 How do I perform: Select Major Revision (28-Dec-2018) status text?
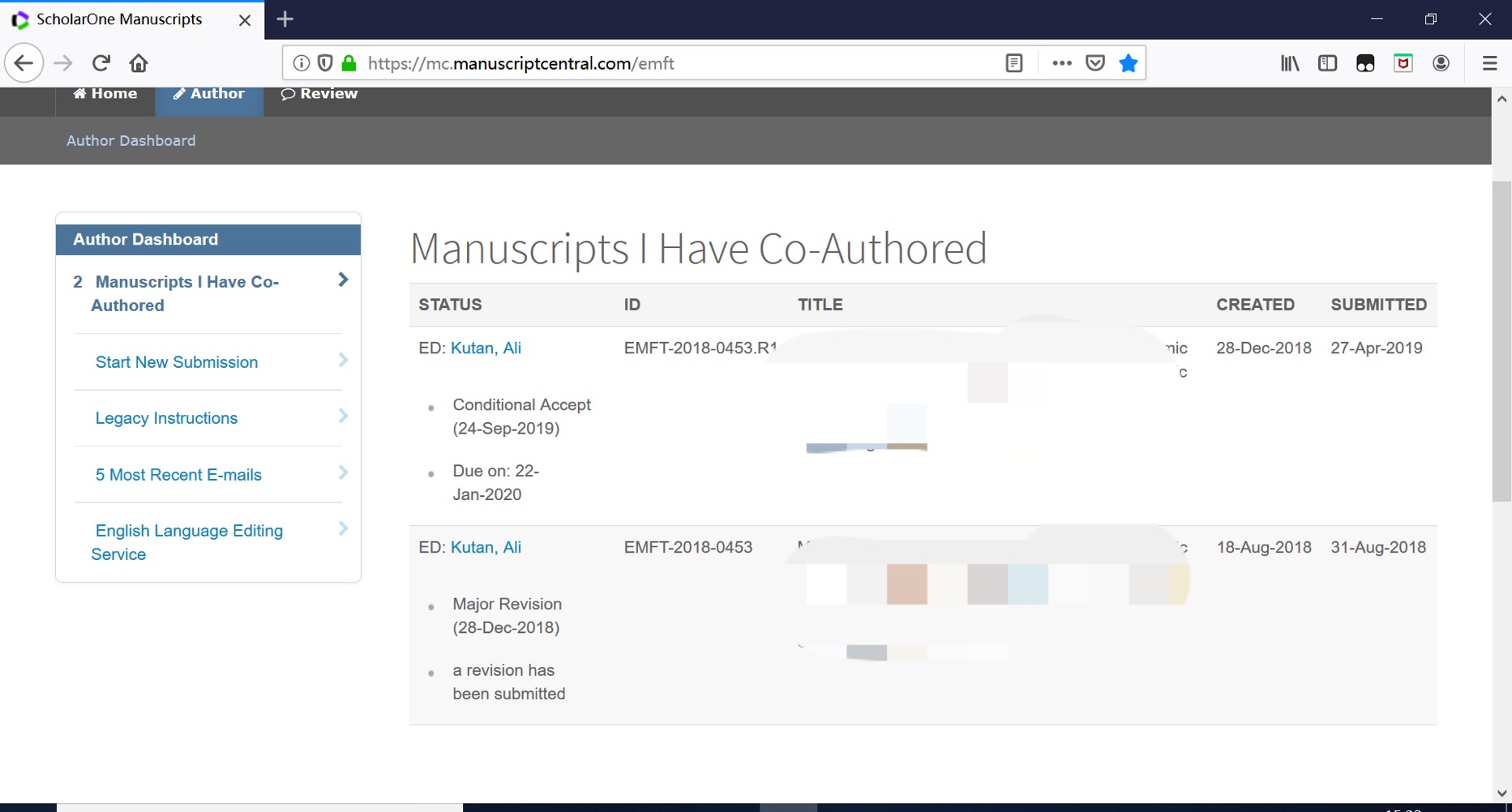pyautogui.click(x=508, y=616)
